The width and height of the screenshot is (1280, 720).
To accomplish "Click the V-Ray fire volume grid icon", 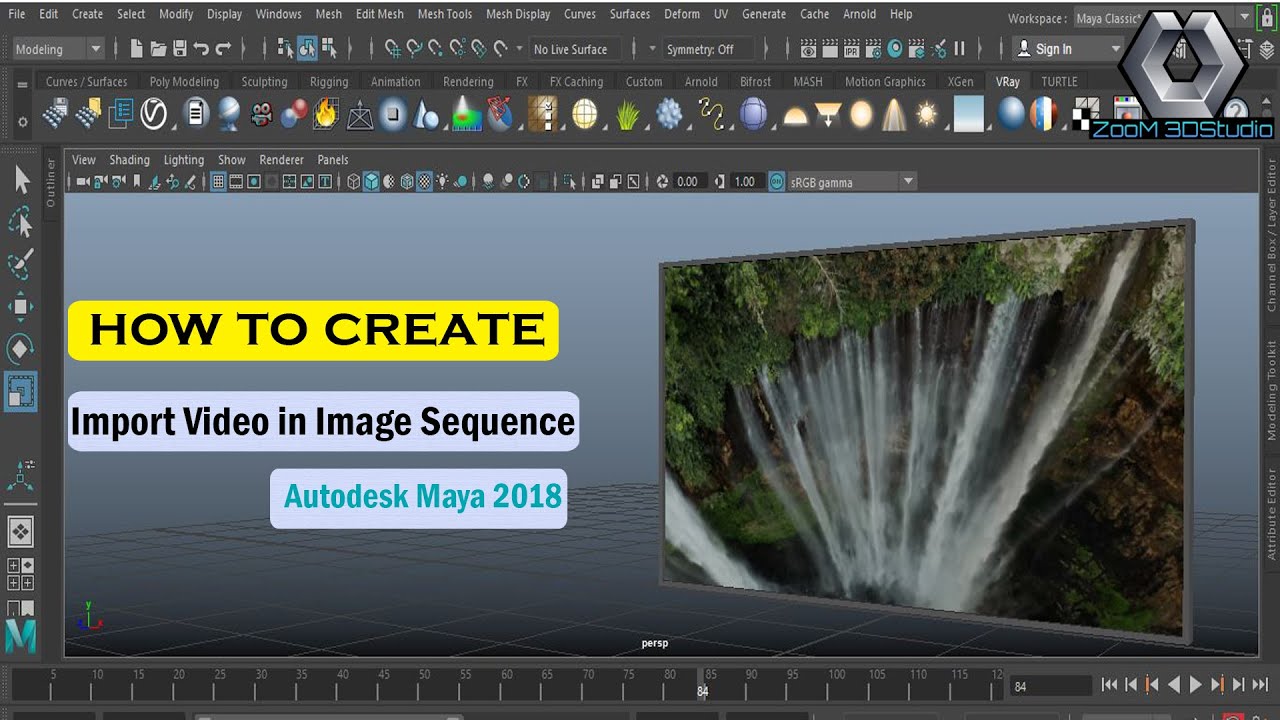I will pyautogui.click(x=325, y=114).
